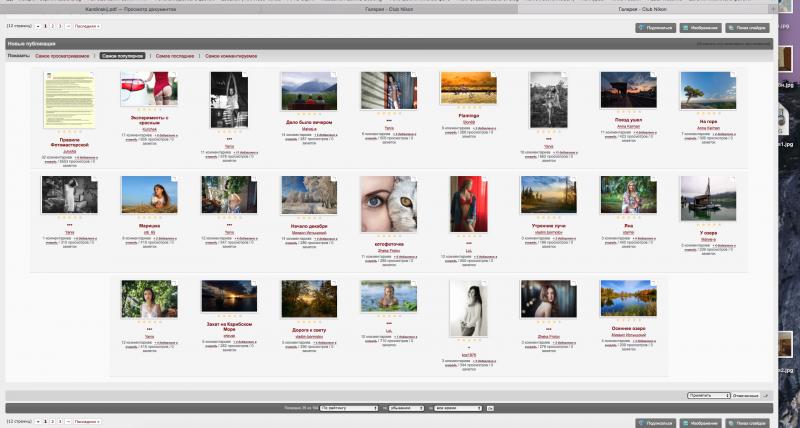Tick checkbox on Дело было вечером thumbnail
This screenshot has width=800, height=428.
pyautogui.click(x=334, y=74)
